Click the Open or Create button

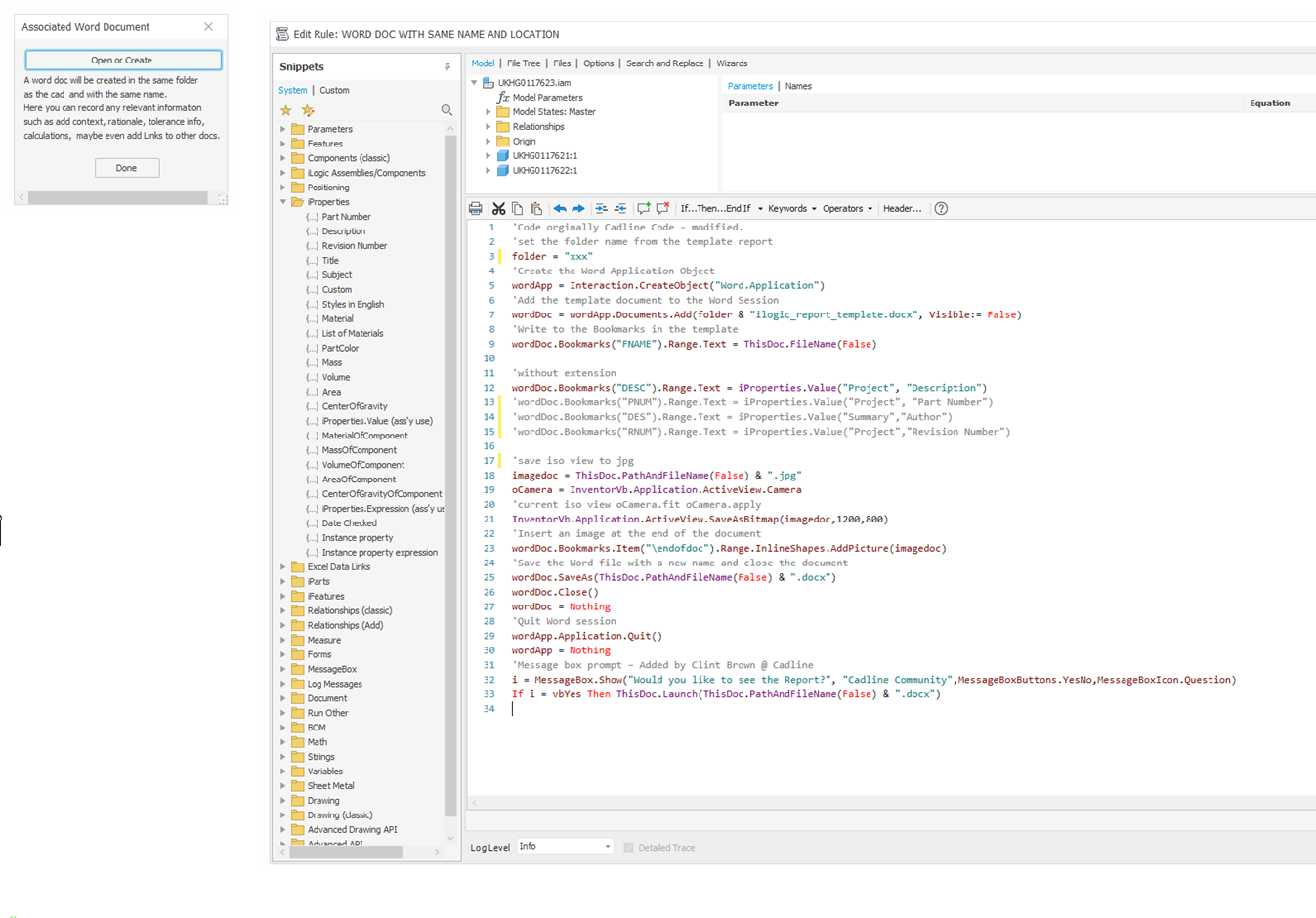point(123,60)
